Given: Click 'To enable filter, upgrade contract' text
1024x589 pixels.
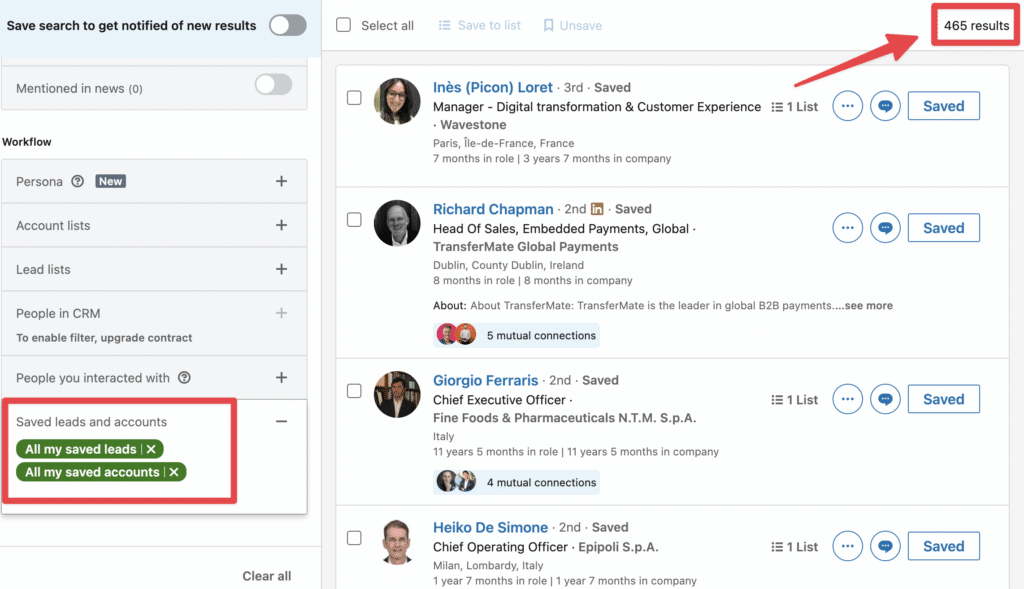Looking at the screenshot, I should click(104, 338).
